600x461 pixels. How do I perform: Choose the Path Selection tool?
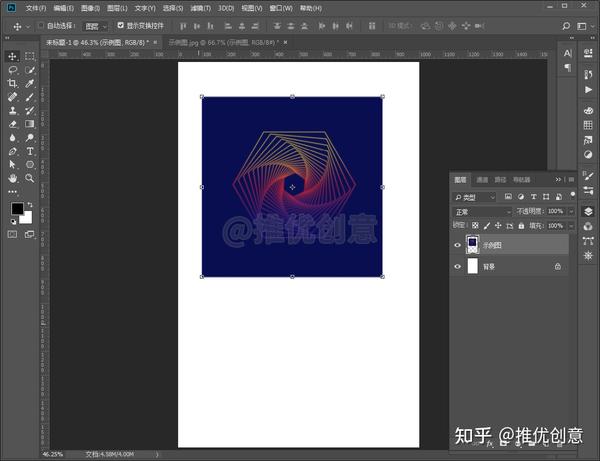[x=12, y=165]
